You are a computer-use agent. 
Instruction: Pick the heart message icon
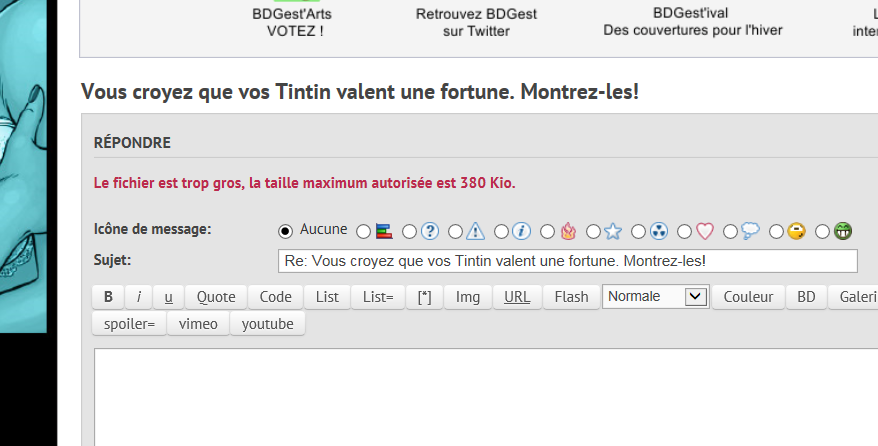click(705, 232)
